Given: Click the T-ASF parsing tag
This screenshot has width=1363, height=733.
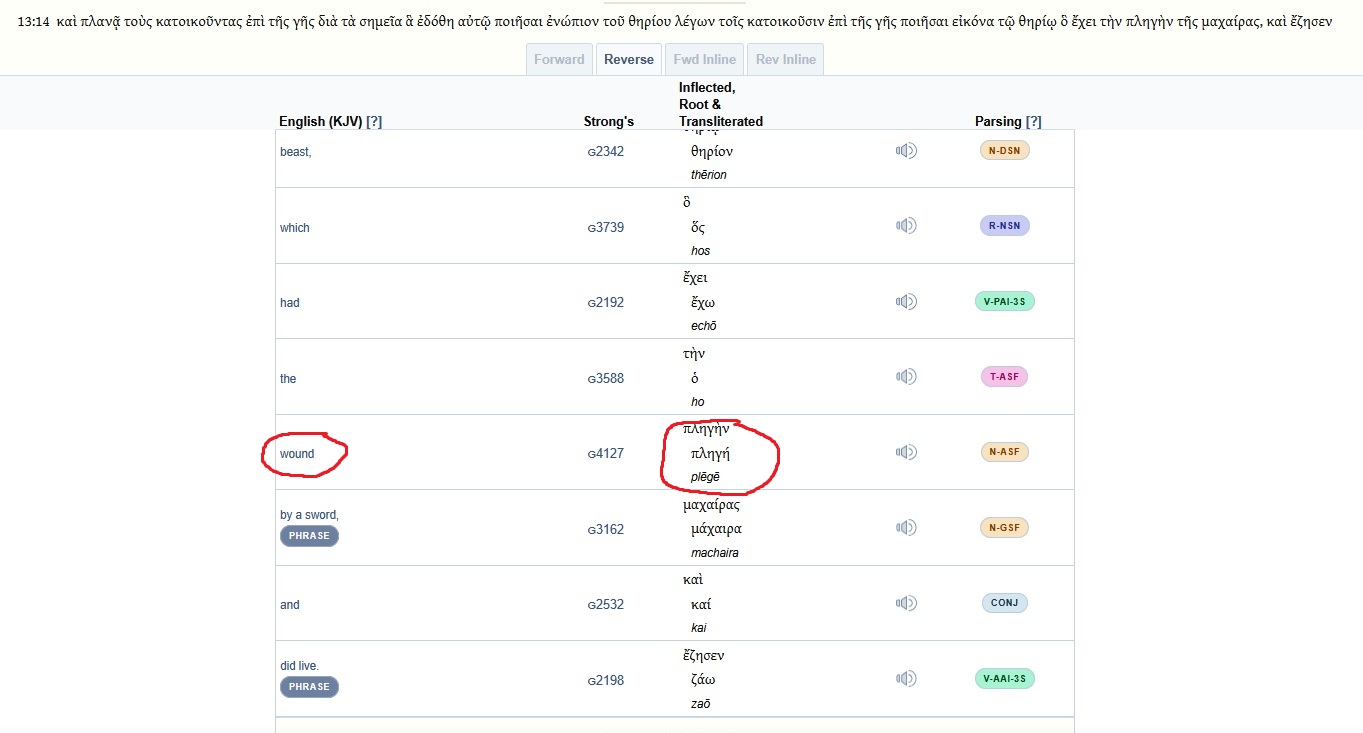Looking at the screenshot, I should [x=1004, y=377].
